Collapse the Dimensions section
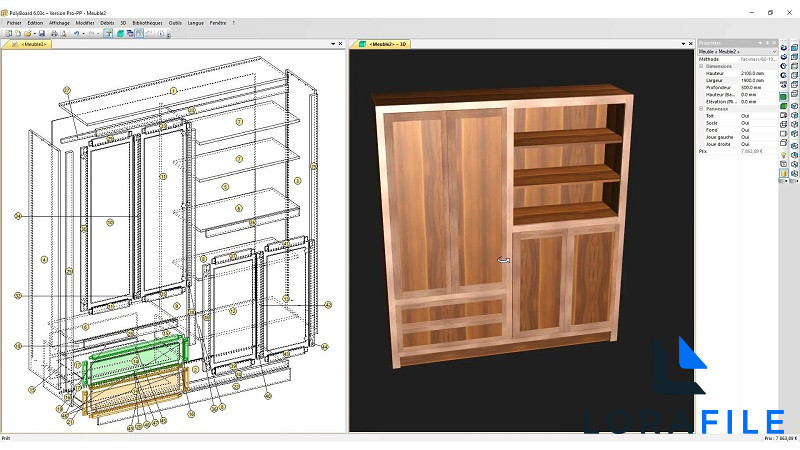The height and width of the screenshot is (450, 800). (x=701, y=66)
